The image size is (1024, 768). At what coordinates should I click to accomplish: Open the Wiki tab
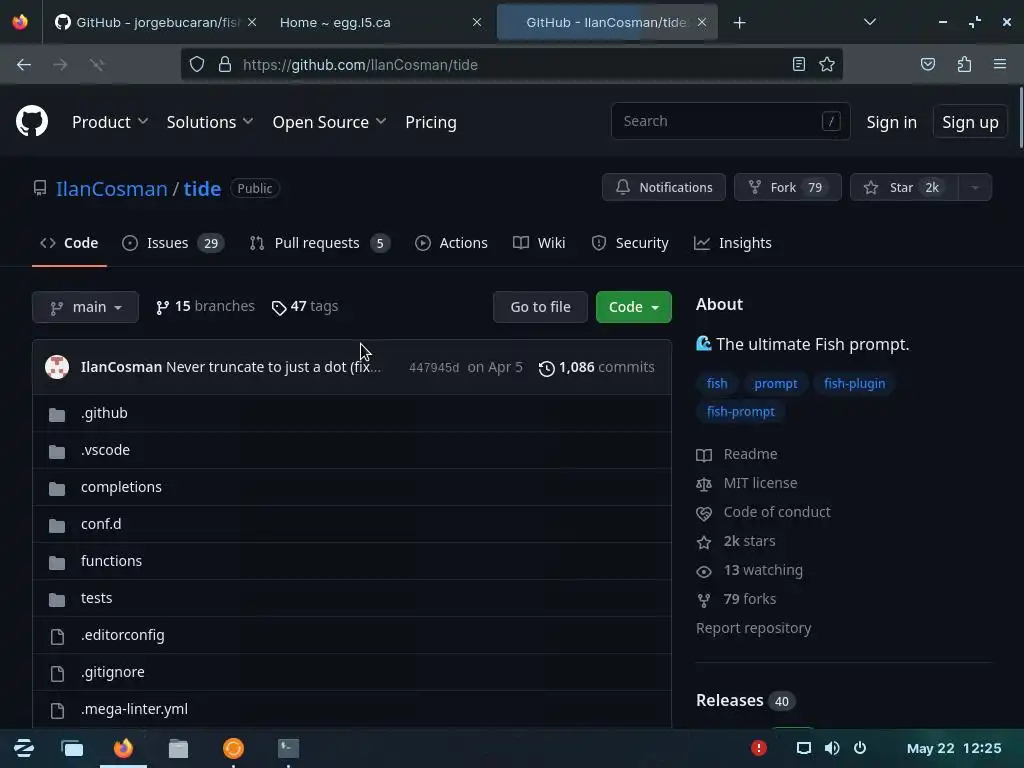pyautogui.click(x=539, y=243)
